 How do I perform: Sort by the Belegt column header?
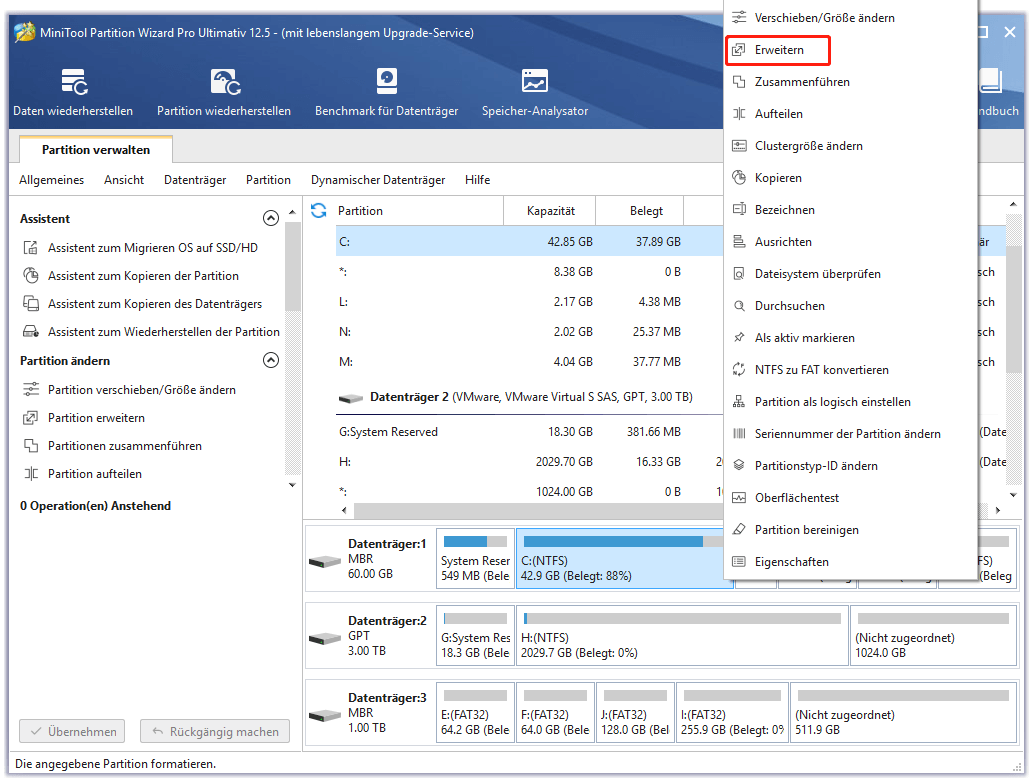[640, 211]
